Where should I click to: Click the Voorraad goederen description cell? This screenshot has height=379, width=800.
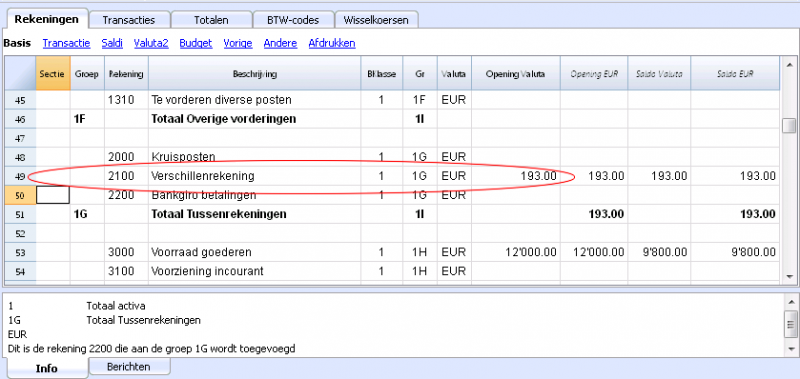254,252
